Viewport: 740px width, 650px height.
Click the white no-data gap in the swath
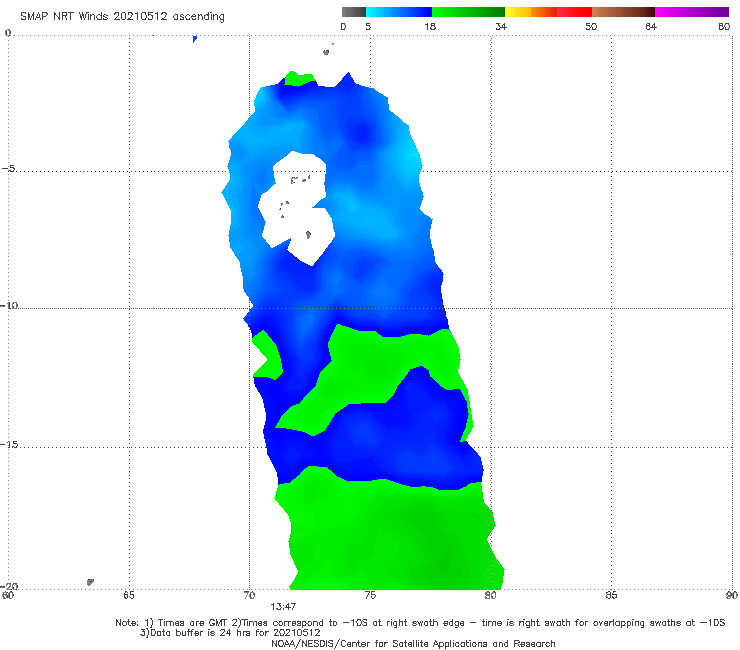297,208
